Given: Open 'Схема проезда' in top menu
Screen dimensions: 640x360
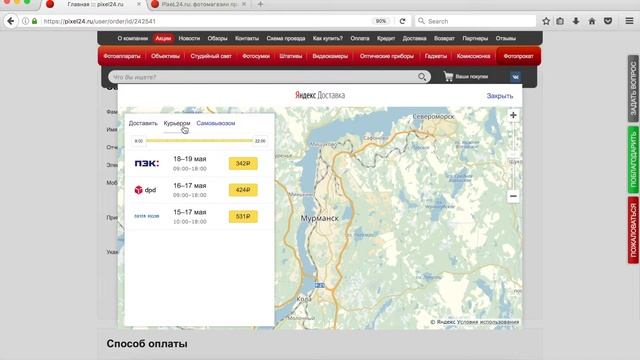Looking at the screenshot, I should pos(286,38).
